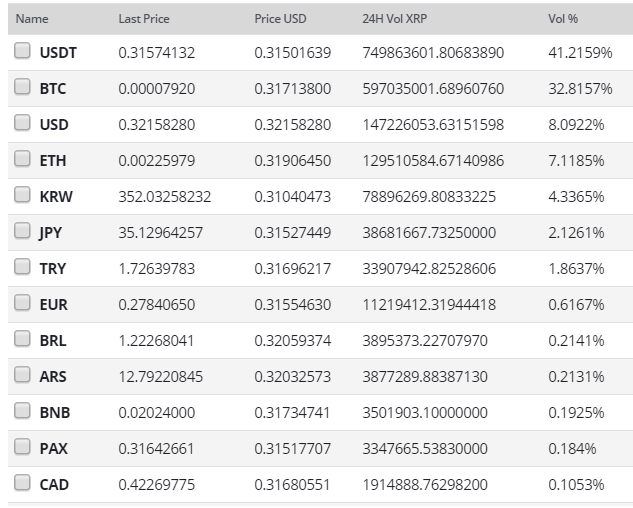Click volume 3501903.10000000
The height and width of the screenshot is (508, 633).
coord(425,413)
